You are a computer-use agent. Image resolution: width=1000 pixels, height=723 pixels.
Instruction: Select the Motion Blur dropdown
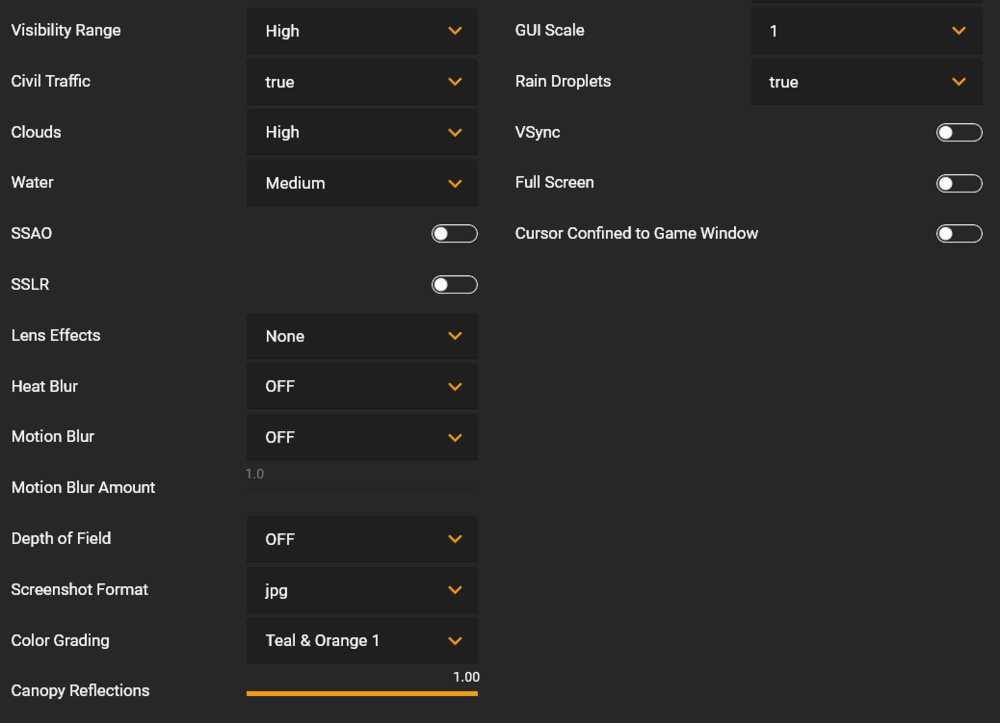coord(361,437)
